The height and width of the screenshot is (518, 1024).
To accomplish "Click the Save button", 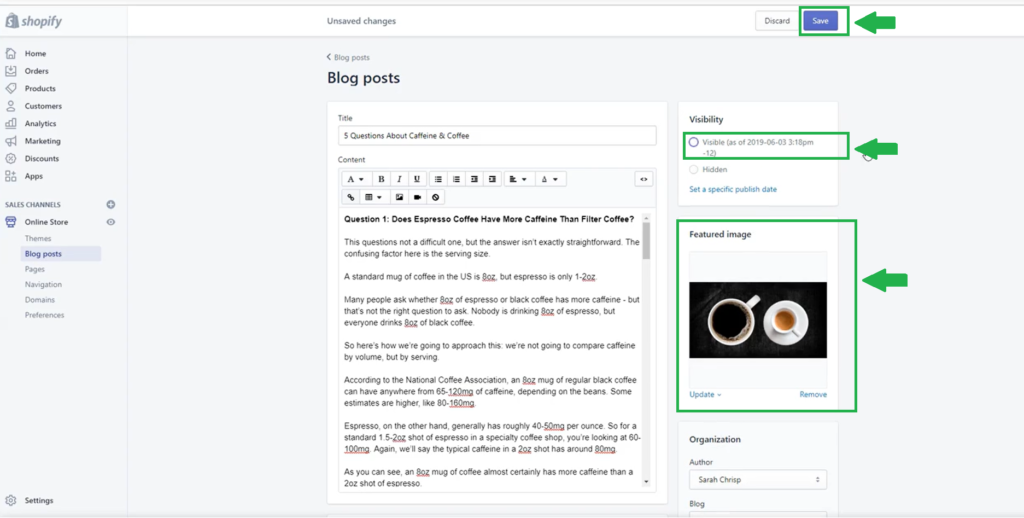I will click(820, 21).
